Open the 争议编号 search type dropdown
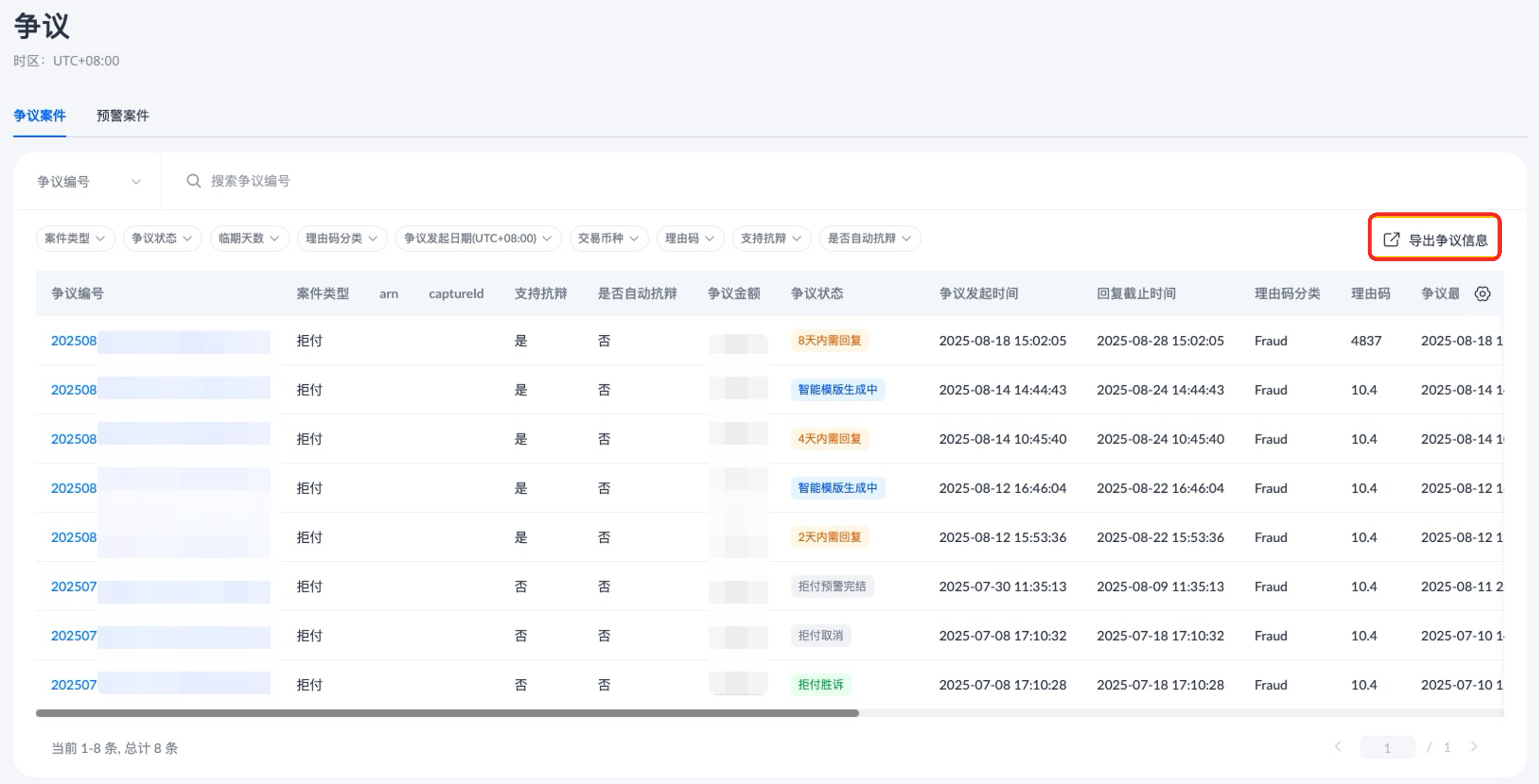Image resolution: width=1539 pixels, height=784 pixels. pos(88,182)
